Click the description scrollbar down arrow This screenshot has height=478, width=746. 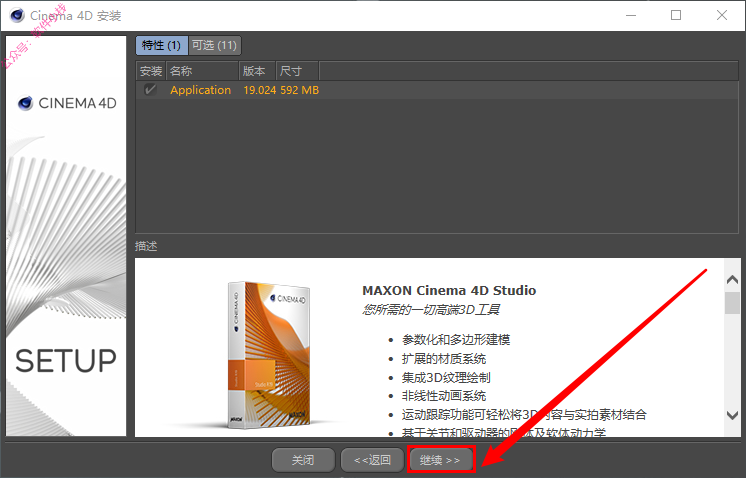(x=733, y=415)
